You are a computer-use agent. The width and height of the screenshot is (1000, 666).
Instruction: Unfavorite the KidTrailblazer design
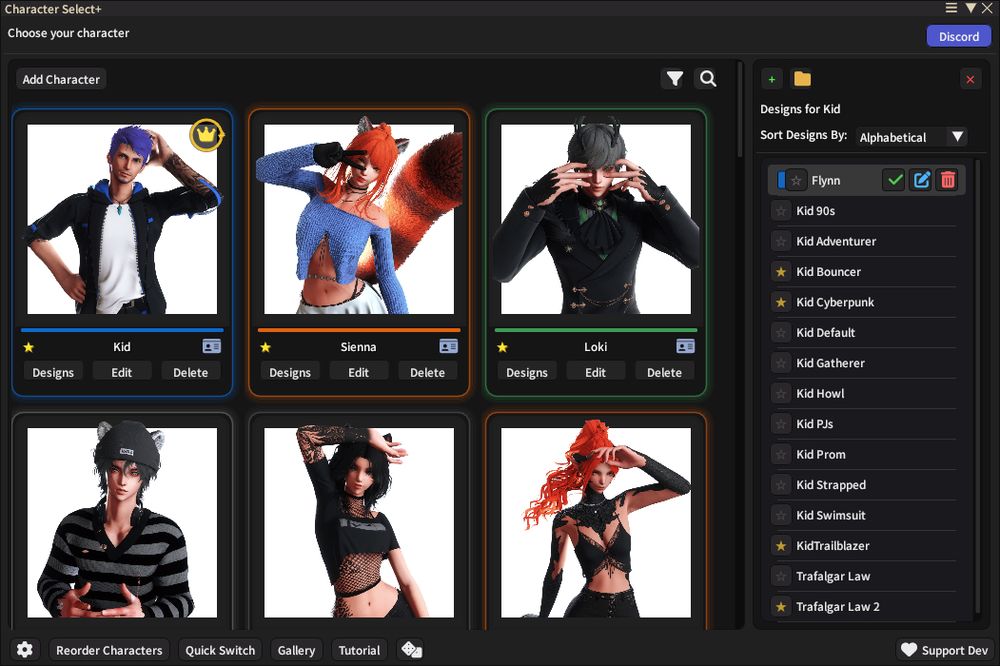click(x=781, y=545)
